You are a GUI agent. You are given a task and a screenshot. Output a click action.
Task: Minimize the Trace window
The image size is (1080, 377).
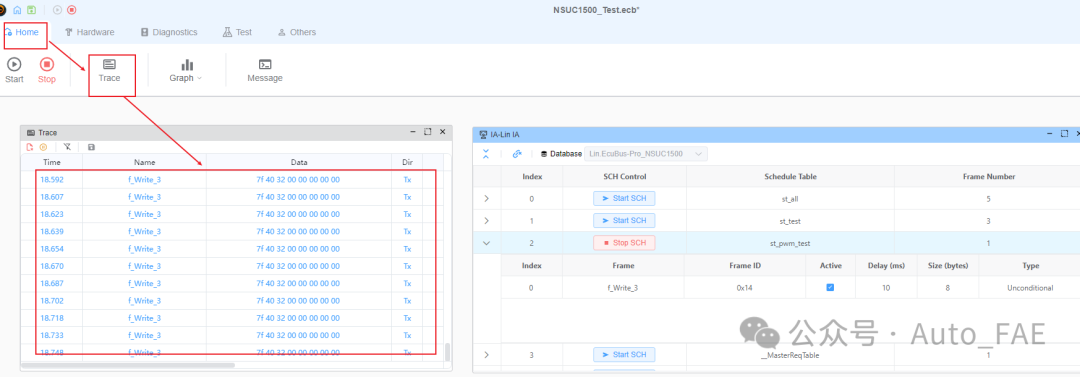point(412,132)
